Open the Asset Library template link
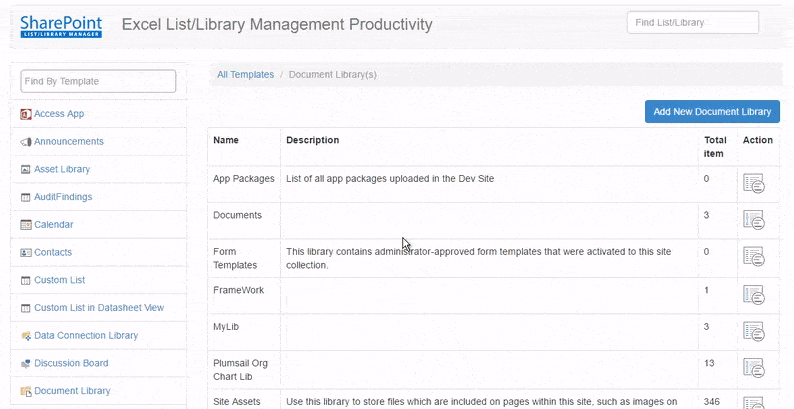The image size is (794, 409). (62, 169)
